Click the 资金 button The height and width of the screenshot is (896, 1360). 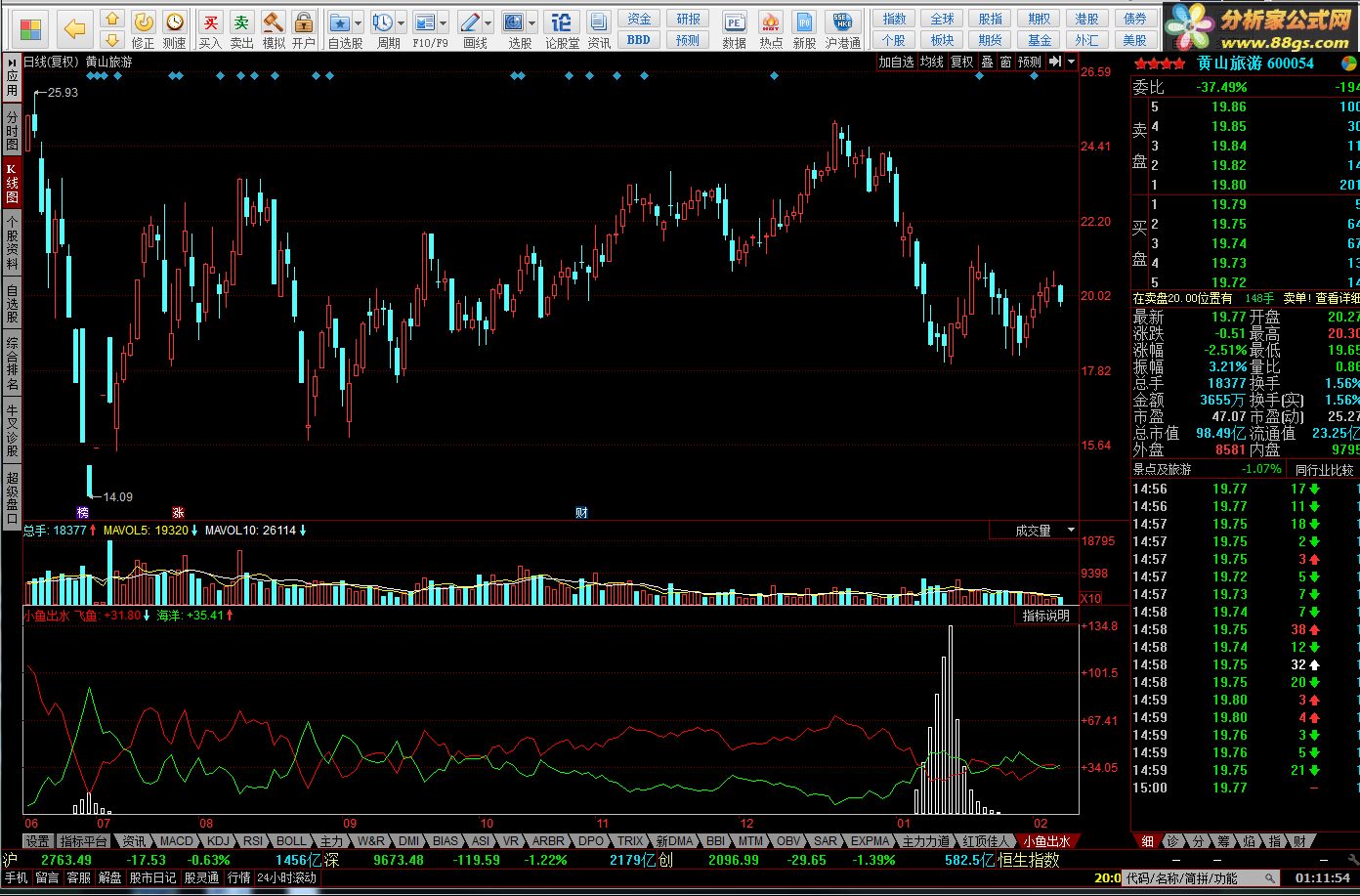(x=639, y=19)
